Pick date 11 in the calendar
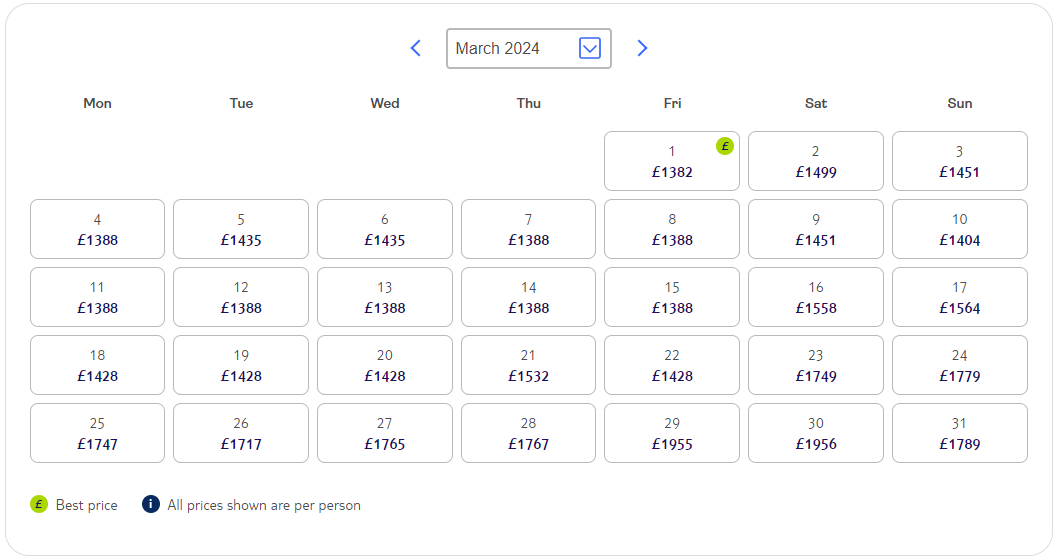The image size is (1055, 559). pos(98,297)
